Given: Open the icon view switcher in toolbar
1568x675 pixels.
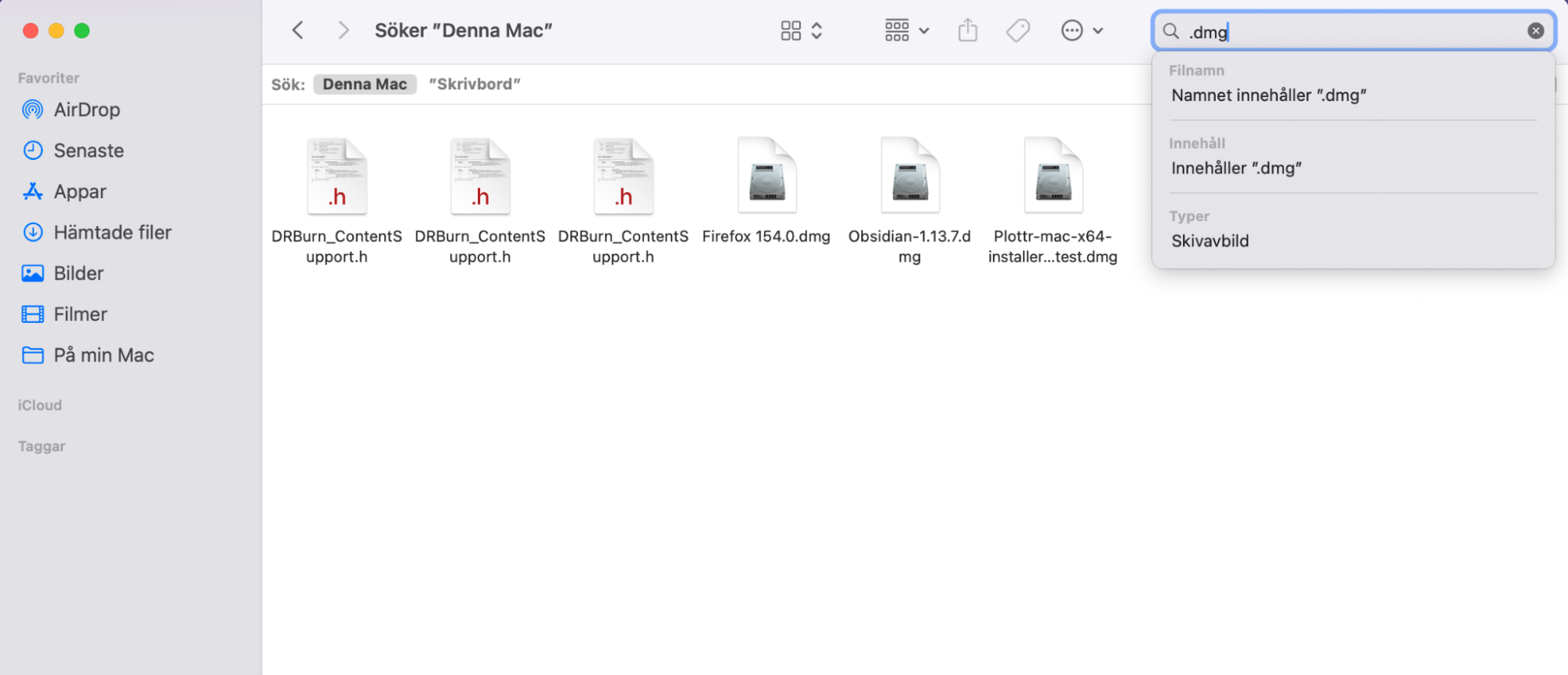Looking at the screenshot, I should 801,31.
